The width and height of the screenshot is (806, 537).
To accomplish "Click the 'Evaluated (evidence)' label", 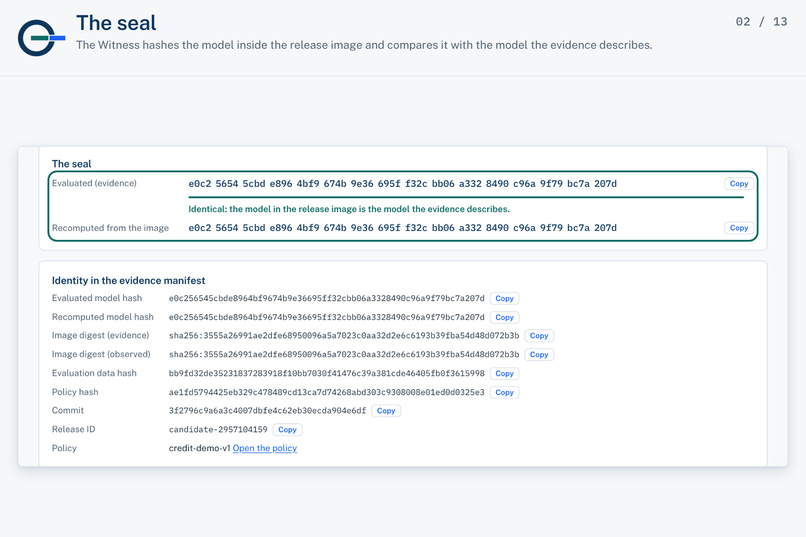I will click(94, 183).
